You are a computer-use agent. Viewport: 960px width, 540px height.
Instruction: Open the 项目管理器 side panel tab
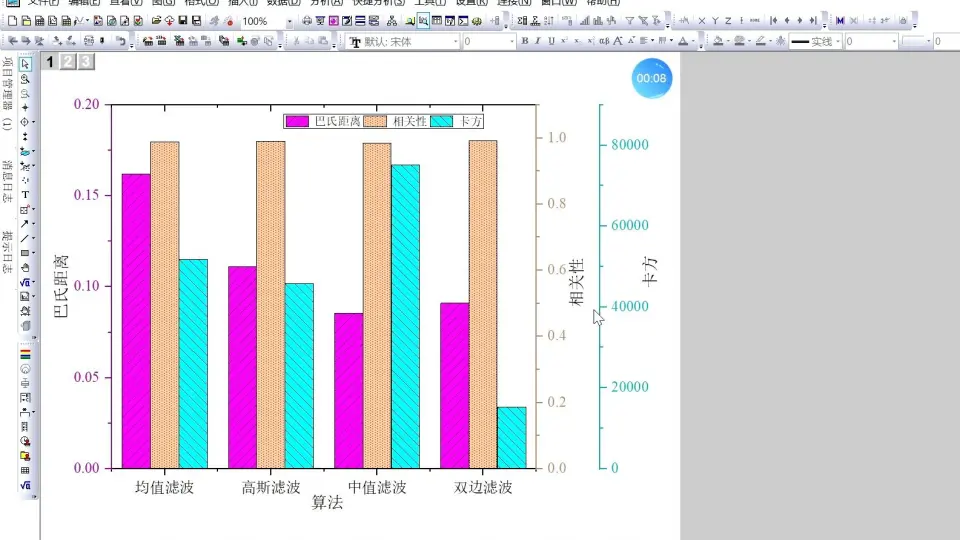pos(7,93)
